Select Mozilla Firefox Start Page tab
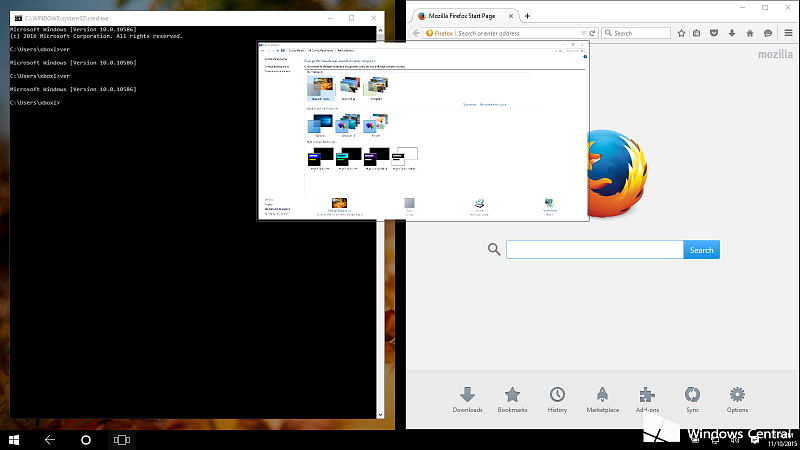800x450 pixels. pyautogui.click(x=463, y=16)
